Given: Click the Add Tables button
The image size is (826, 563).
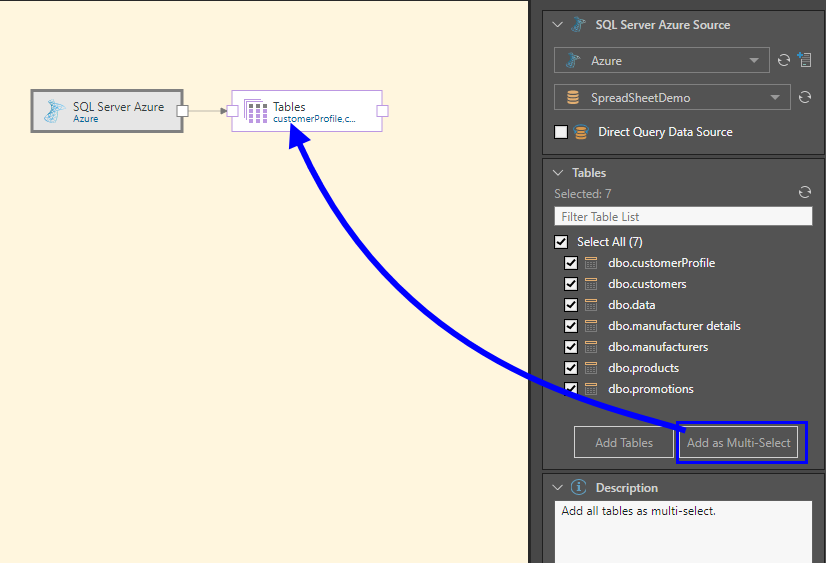Looking at the screenshot, I should click(624, 443).
